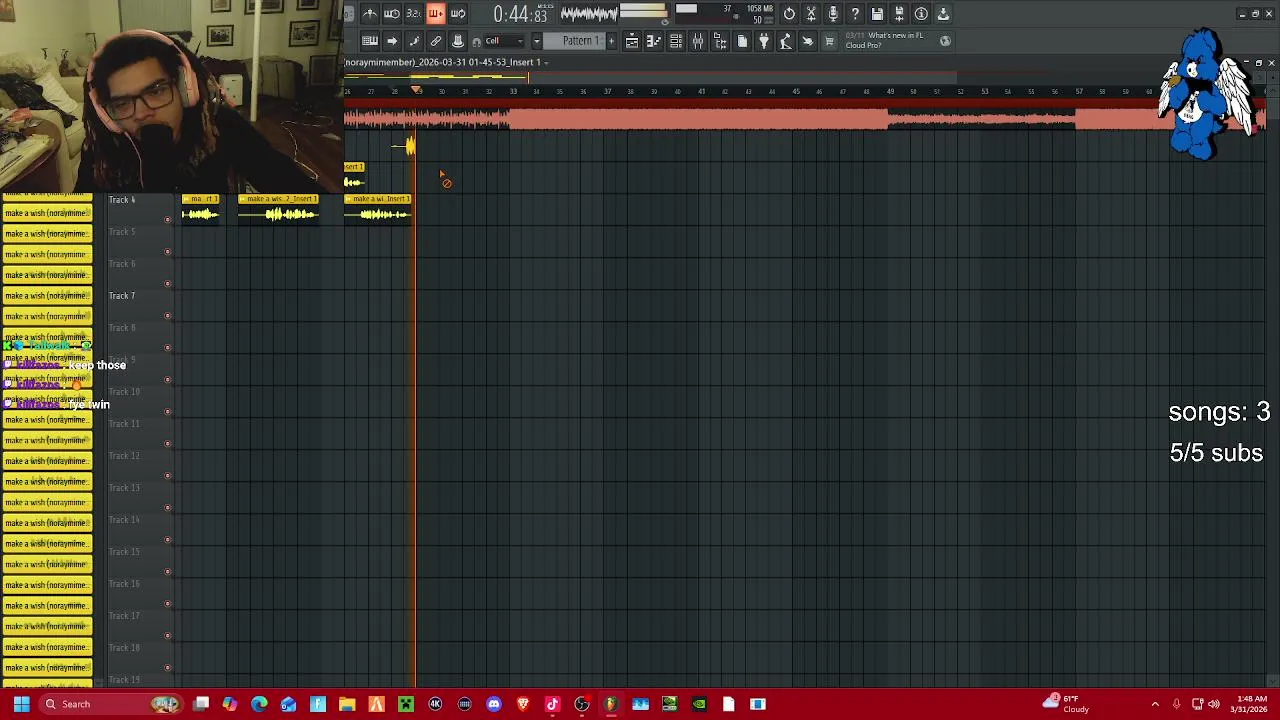This screenshot has width=1280, height=720.
Task: Click the floppy disk save icon
Action: pyautogui.click(x=877, y=14)
